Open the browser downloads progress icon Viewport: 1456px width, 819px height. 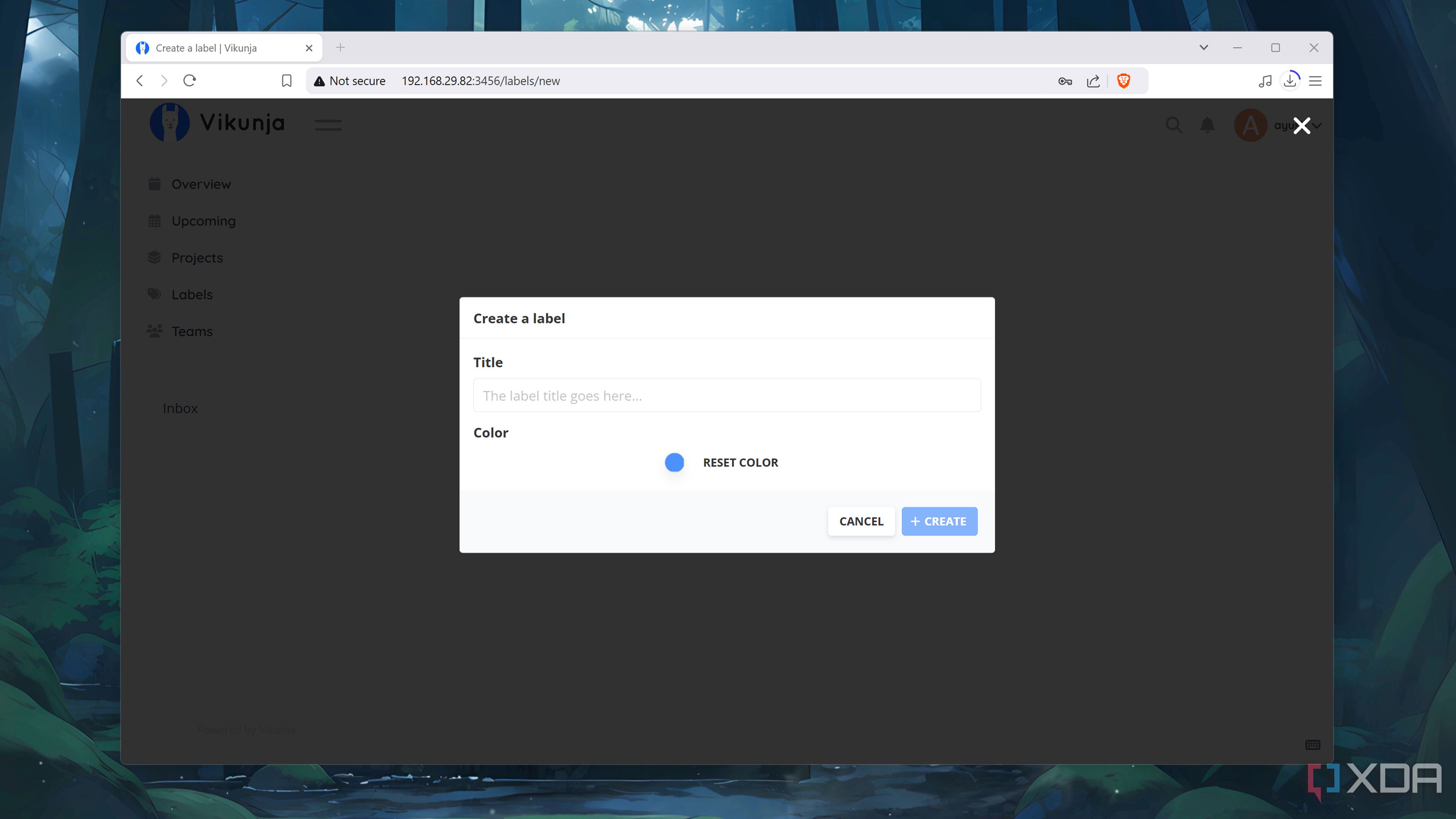1290,81
